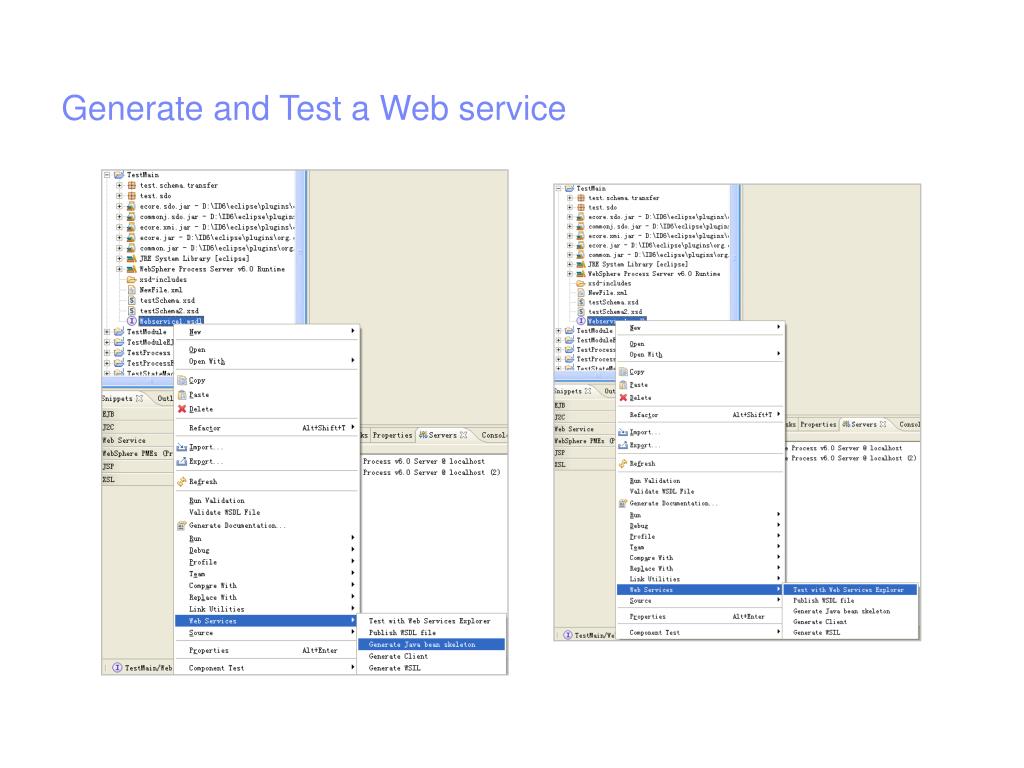Click Webservice1.wsdl interface icon in left screenshot

pyautogui.click(x=131, y=321)
